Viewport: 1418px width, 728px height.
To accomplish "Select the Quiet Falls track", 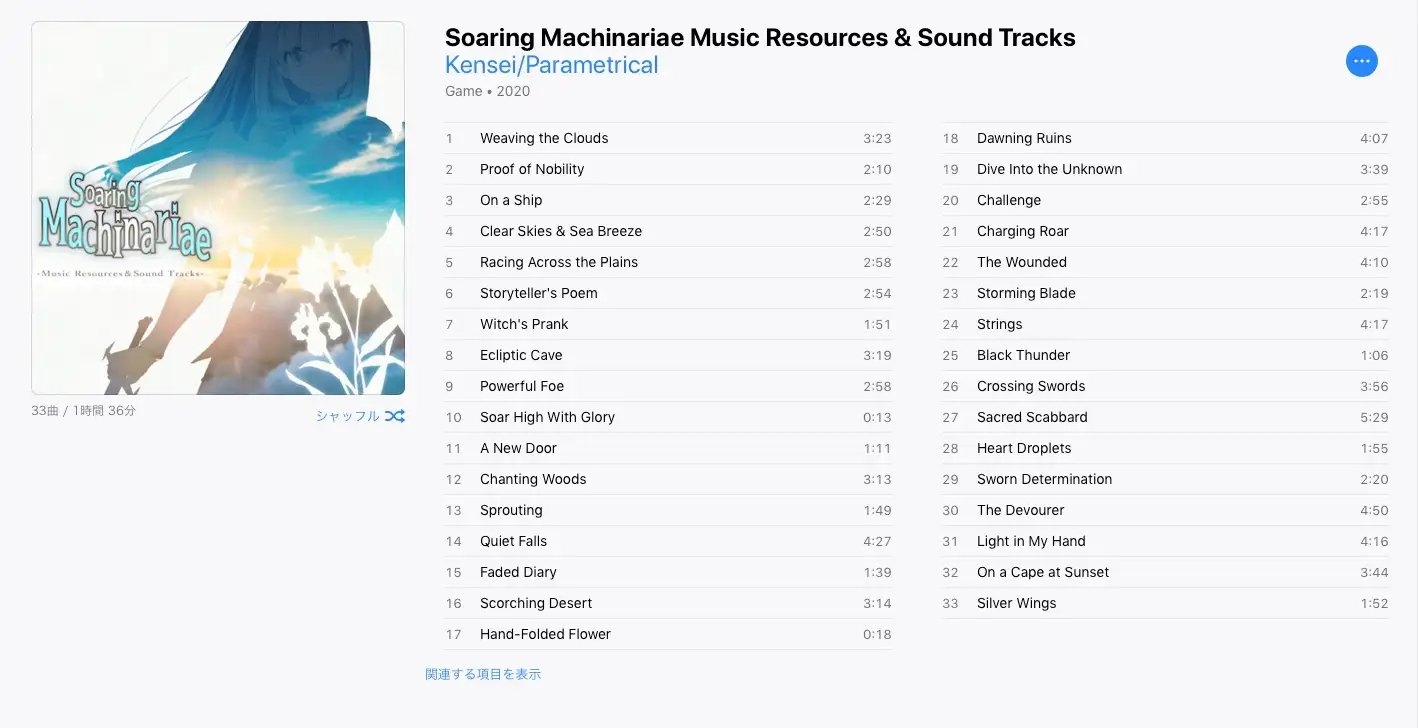I will 513,541.
